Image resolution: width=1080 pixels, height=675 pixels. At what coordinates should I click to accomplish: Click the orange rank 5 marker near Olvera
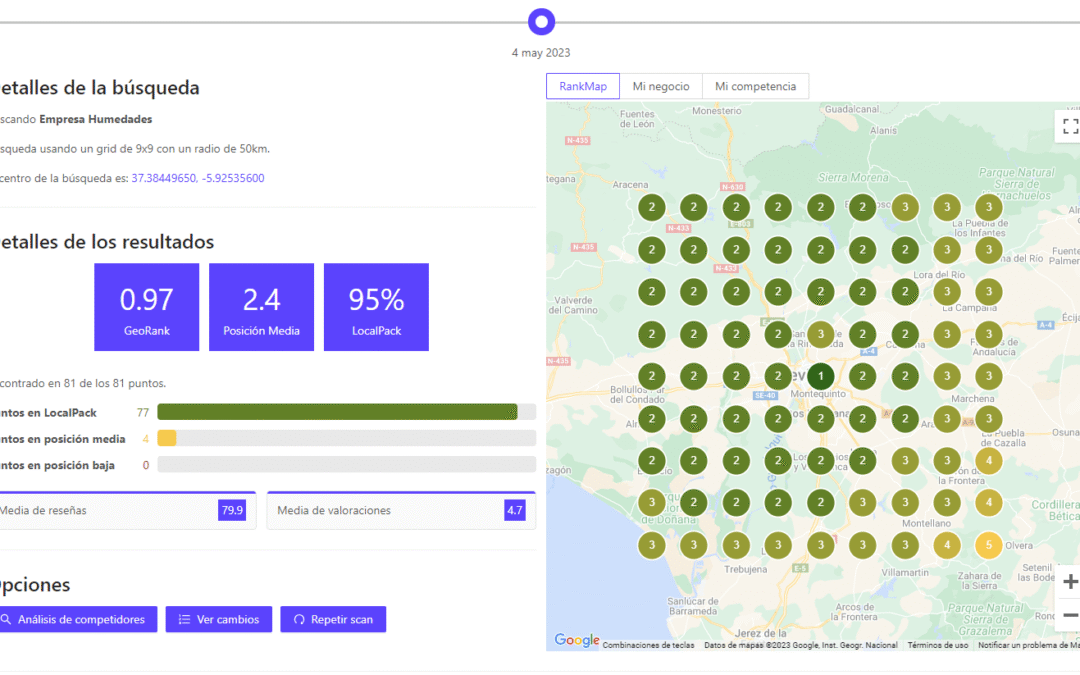pyautogui.click(x=989, y=545)
